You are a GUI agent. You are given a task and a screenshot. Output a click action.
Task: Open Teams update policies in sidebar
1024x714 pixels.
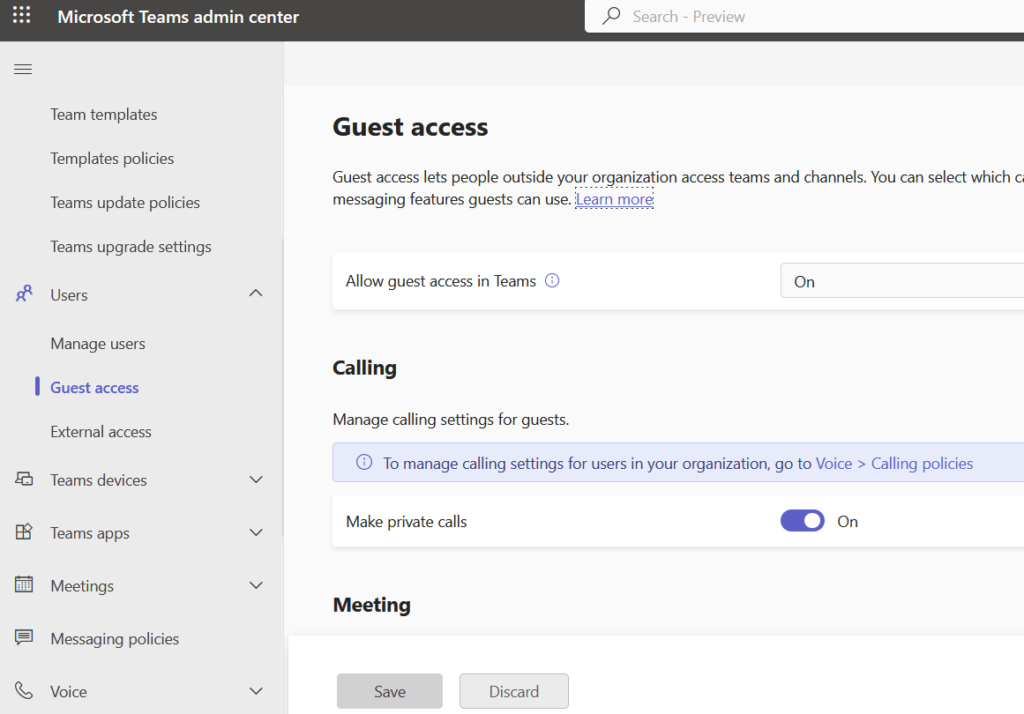point(125,203)
